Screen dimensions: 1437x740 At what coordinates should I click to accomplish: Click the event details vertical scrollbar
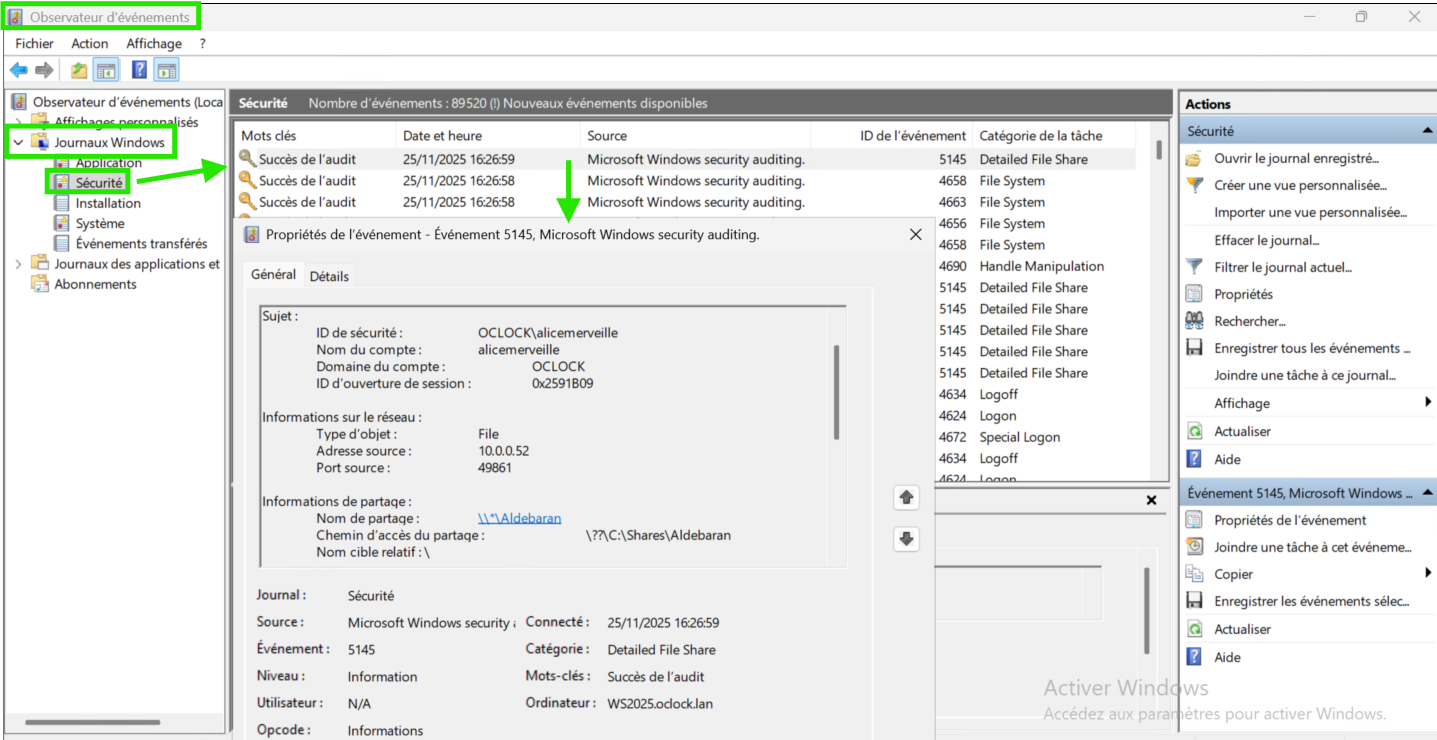point(836,392)
